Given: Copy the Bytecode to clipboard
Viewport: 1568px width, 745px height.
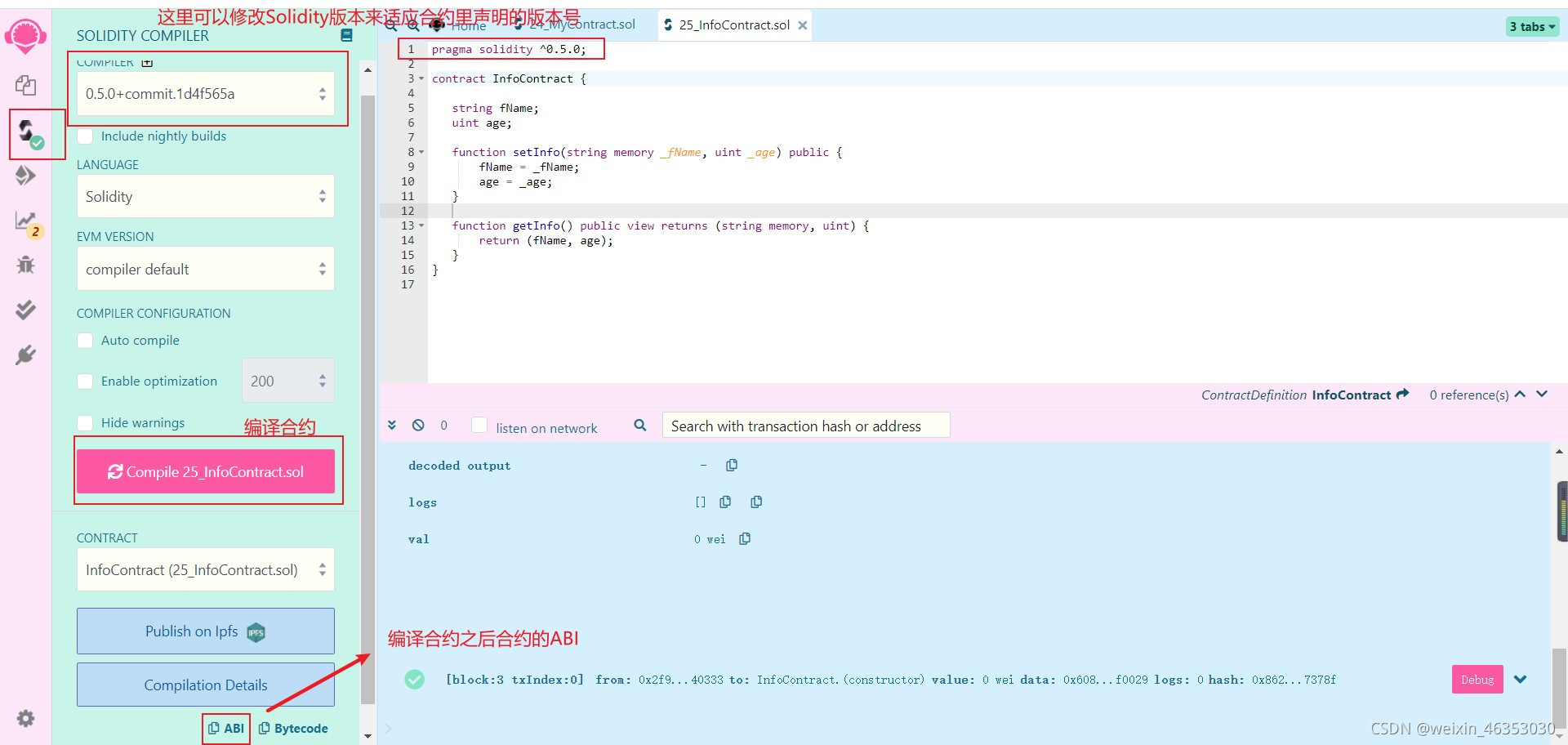Looking at the screenshot, I should pos(293,728).
